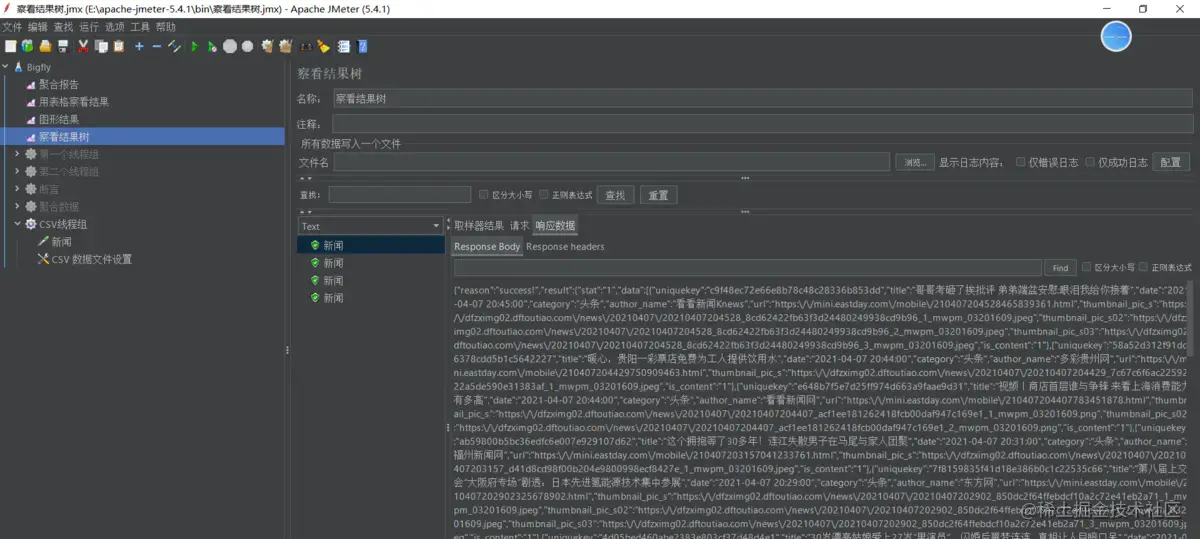Clear all results with Clear All icon
Image resolution: width=1200 pixels, height=539 pixels.
(x=285, y=46)
